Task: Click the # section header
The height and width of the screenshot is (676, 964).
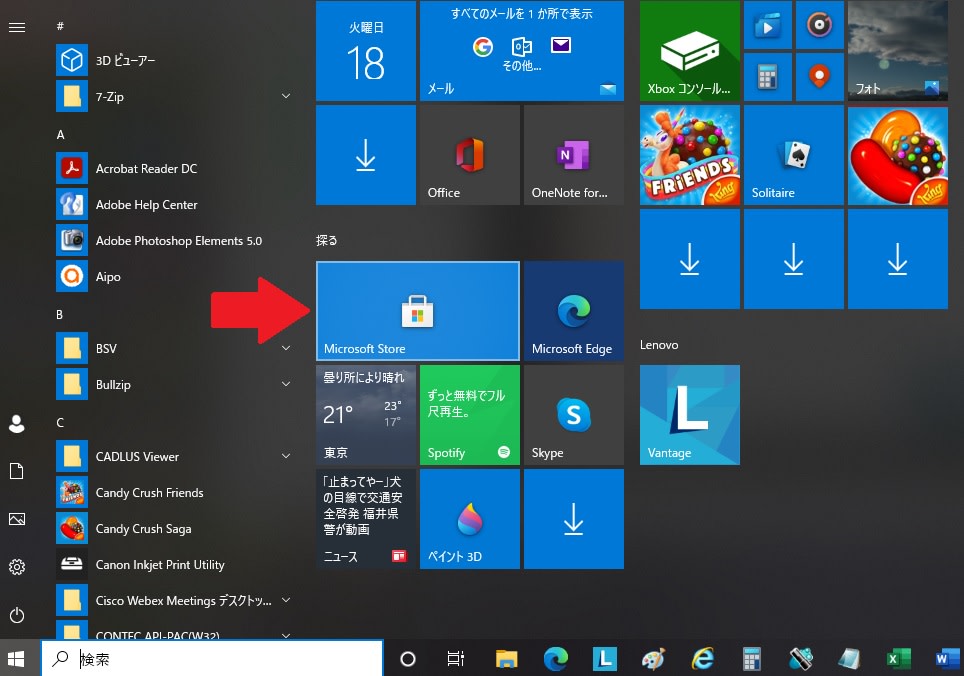Action: (60, 26)
